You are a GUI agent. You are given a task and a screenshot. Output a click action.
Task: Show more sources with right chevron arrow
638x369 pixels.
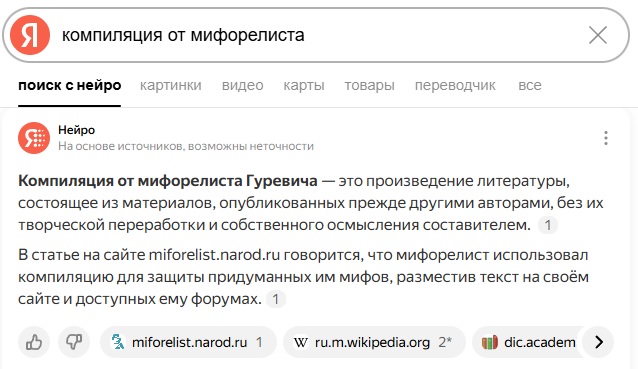tap(599, 342)
